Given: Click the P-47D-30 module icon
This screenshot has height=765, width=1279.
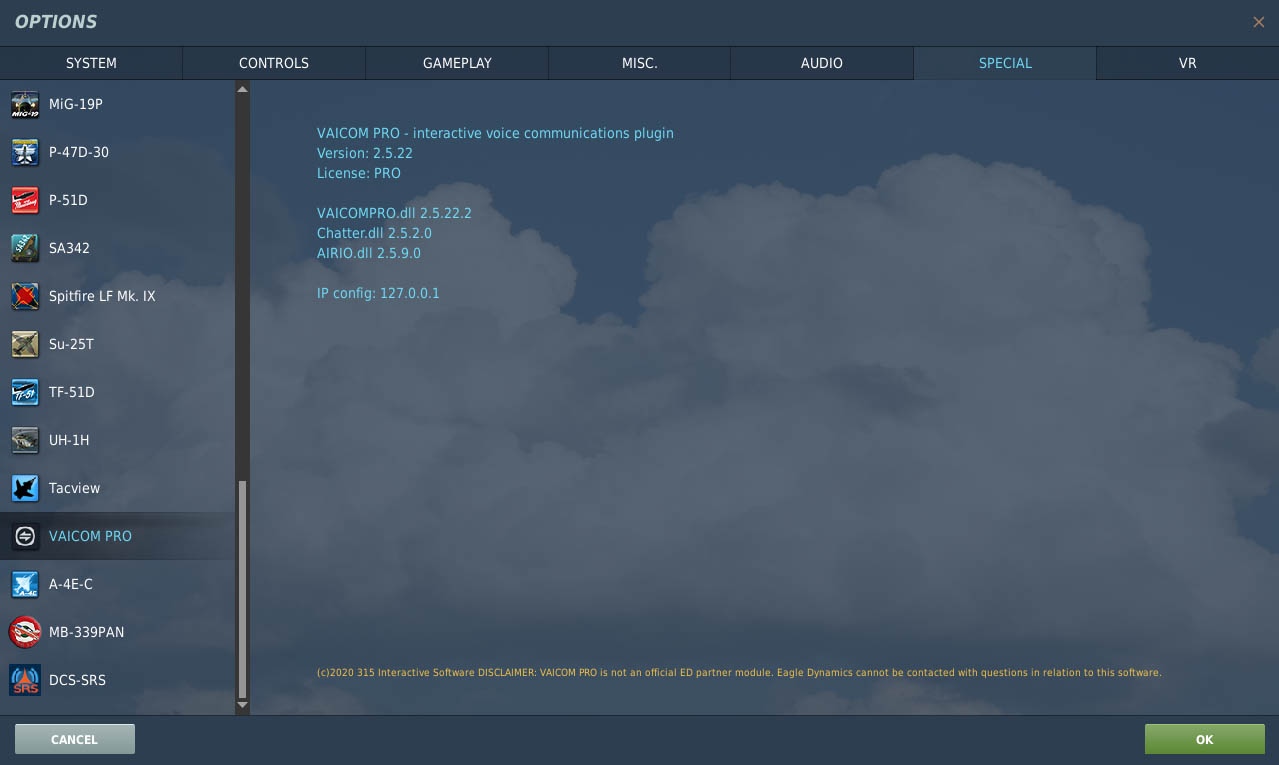Looking at the screenshot, I should pos(25,152).
